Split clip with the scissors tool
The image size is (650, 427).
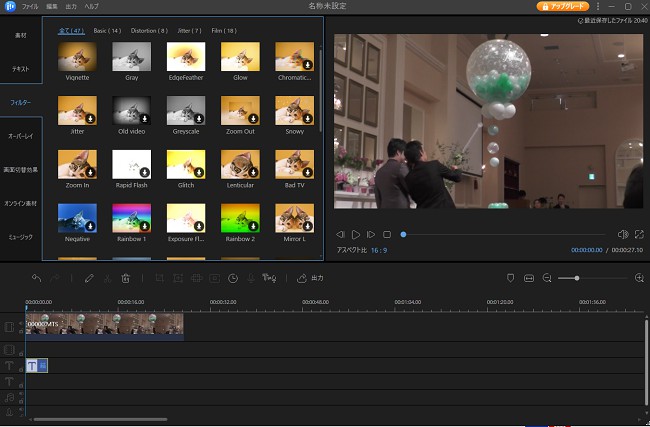107,278
